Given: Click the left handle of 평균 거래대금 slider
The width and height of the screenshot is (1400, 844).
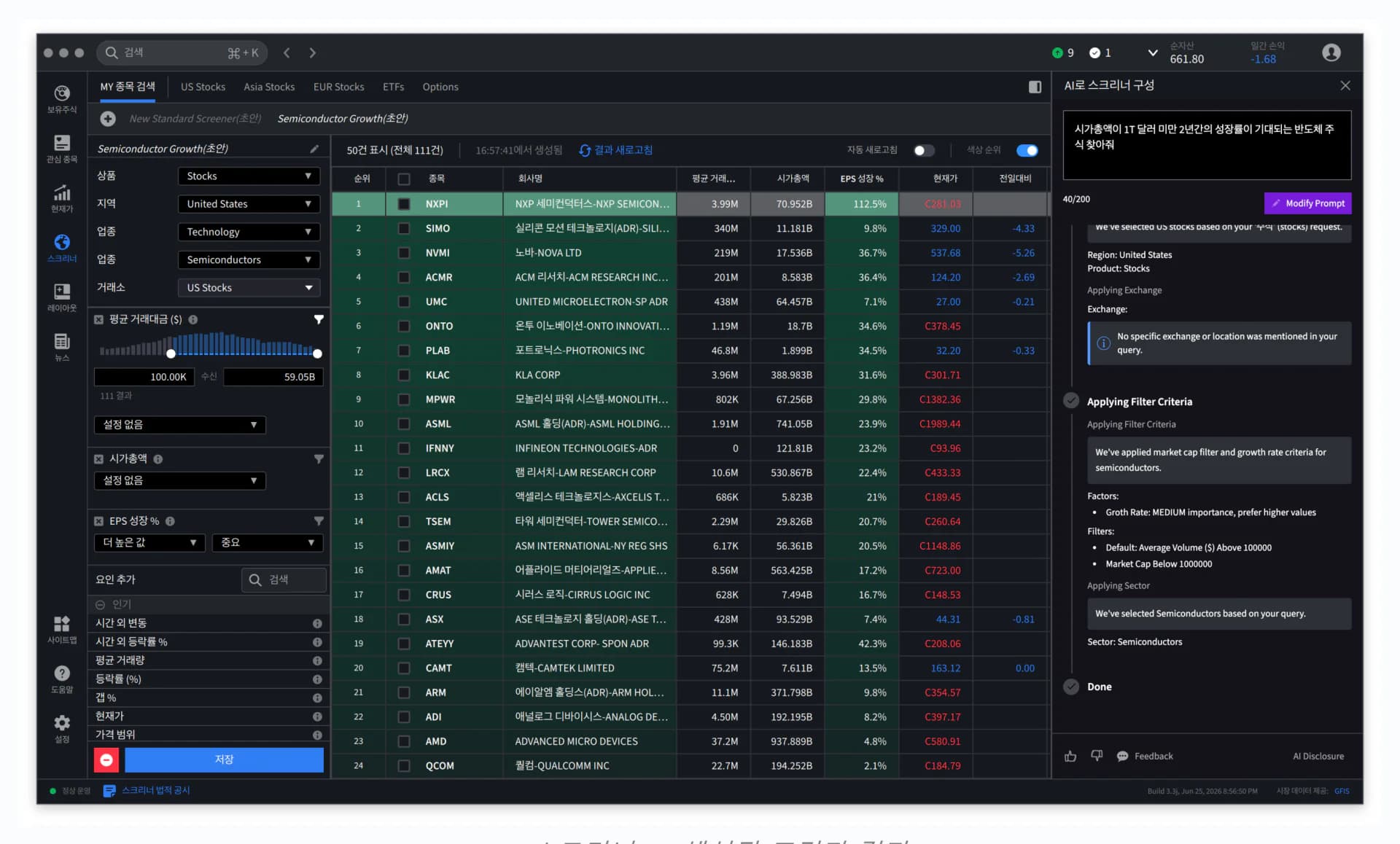Looking at the screenshot, I should tap(171, 353).
